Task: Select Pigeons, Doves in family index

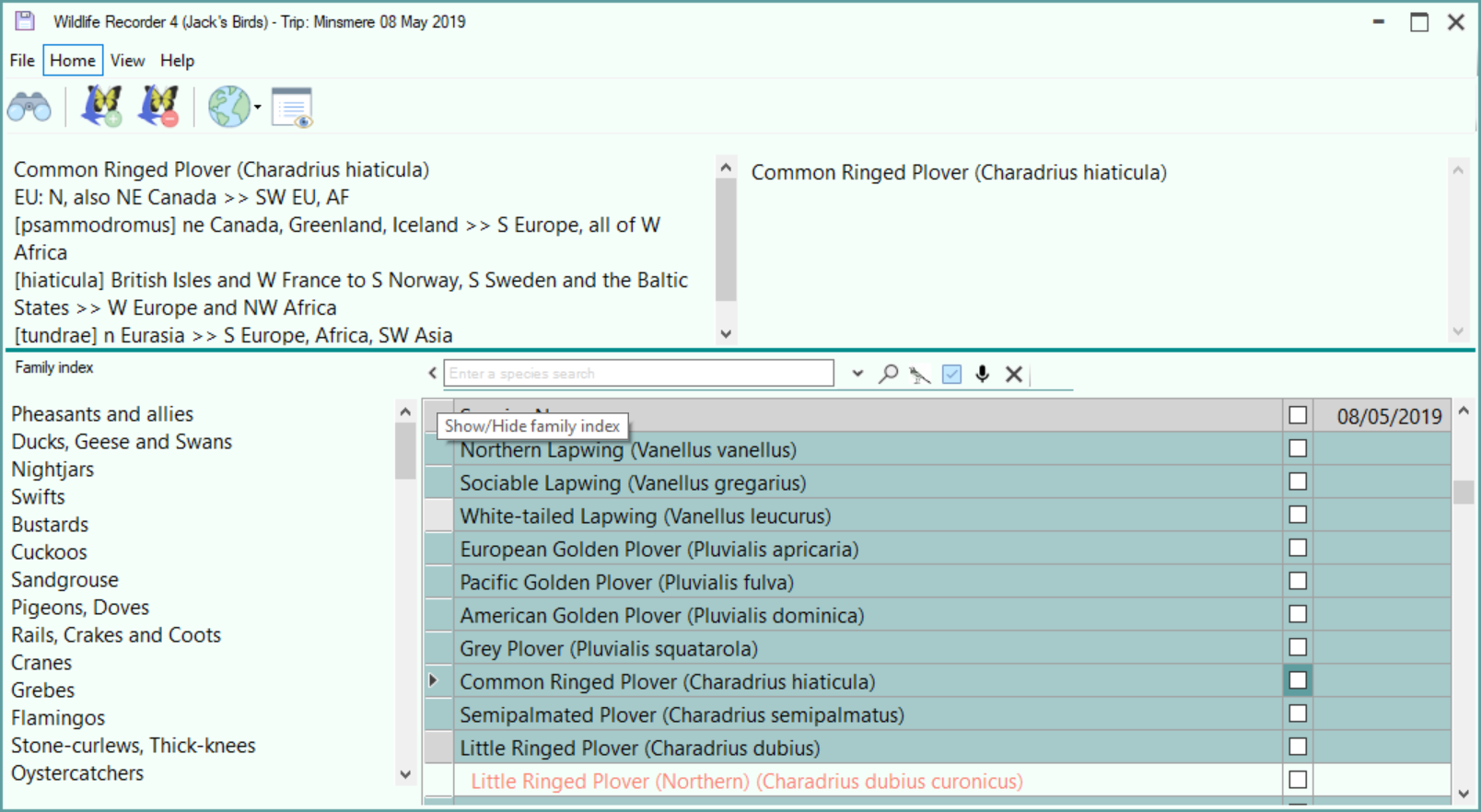Action: pos(80,608)
